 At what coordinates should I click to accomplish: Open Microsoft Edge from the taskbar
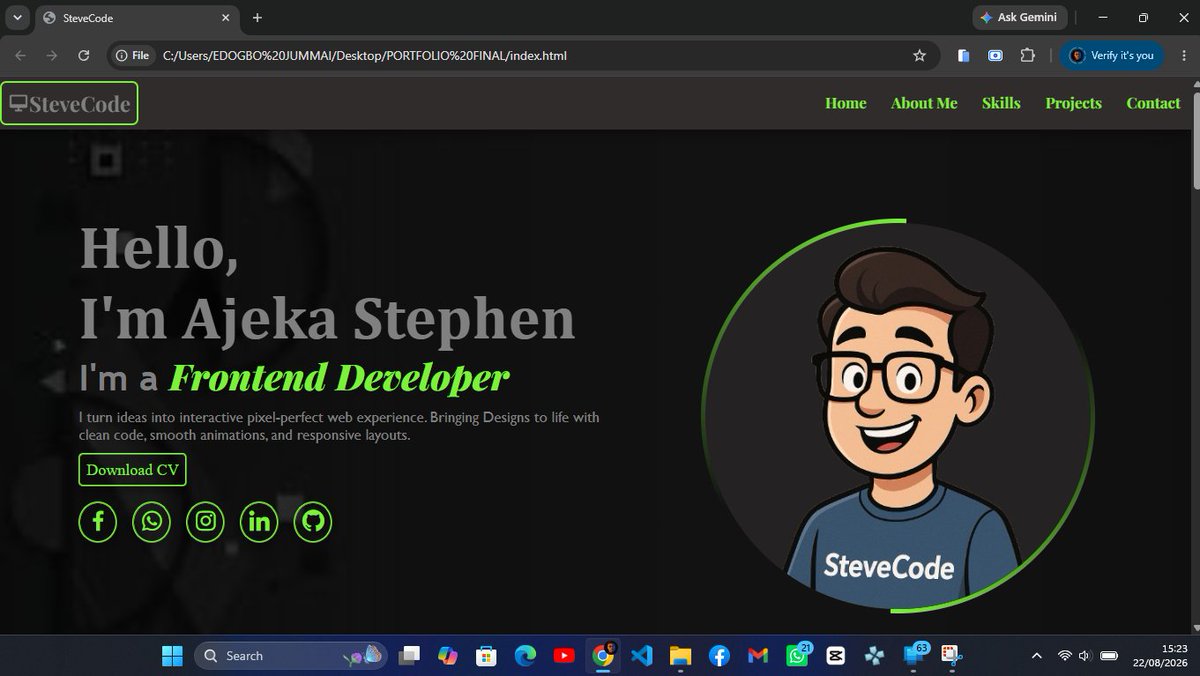coord(525,656)
